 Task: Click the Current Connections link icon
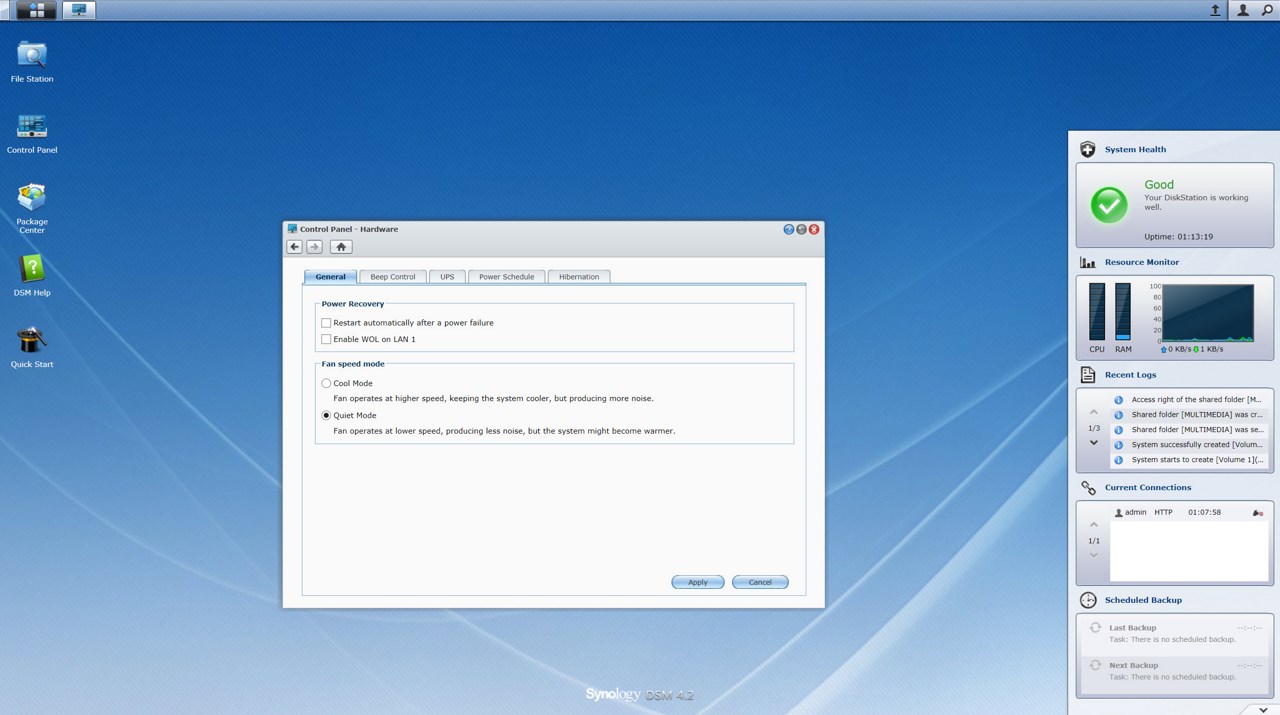[1088, 488]
